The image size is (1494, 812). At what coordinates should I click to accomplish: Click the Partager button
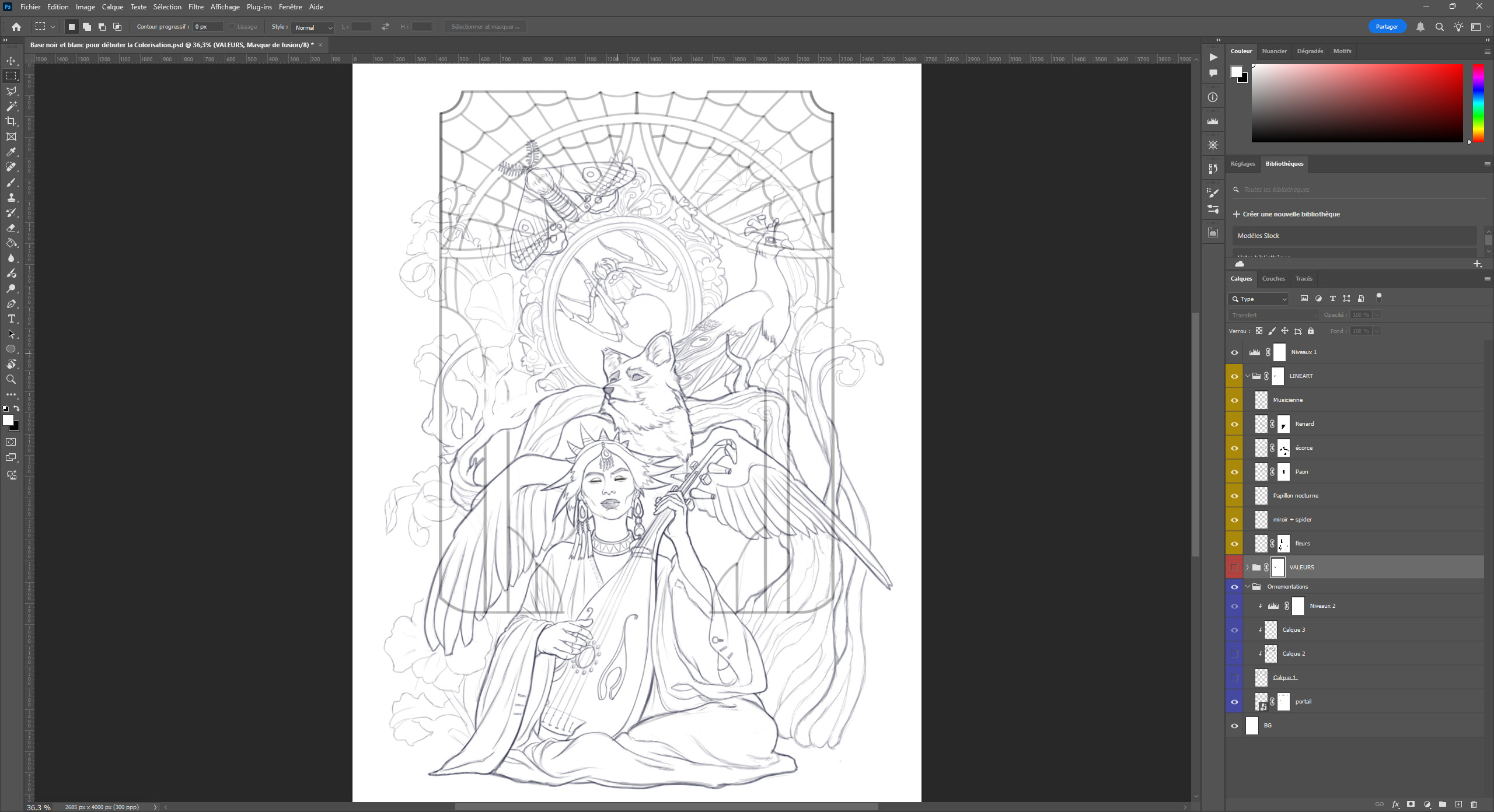1387,27
